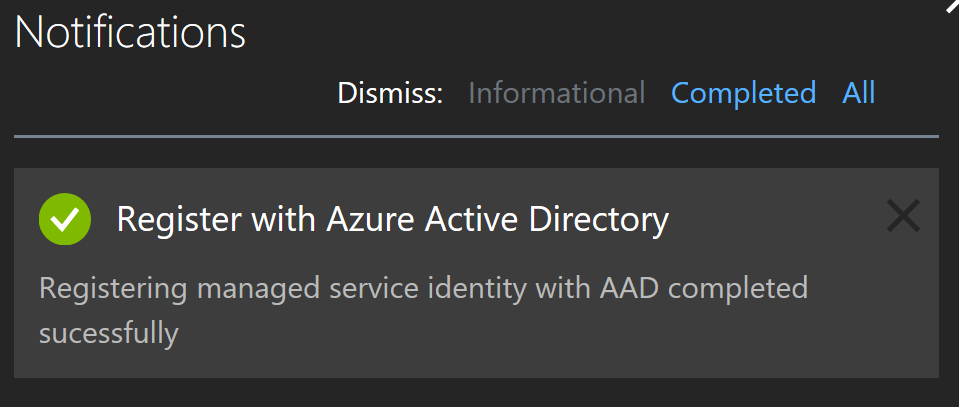
Task: Click the word sucessfully in the message
Action: tap(109, 334)
